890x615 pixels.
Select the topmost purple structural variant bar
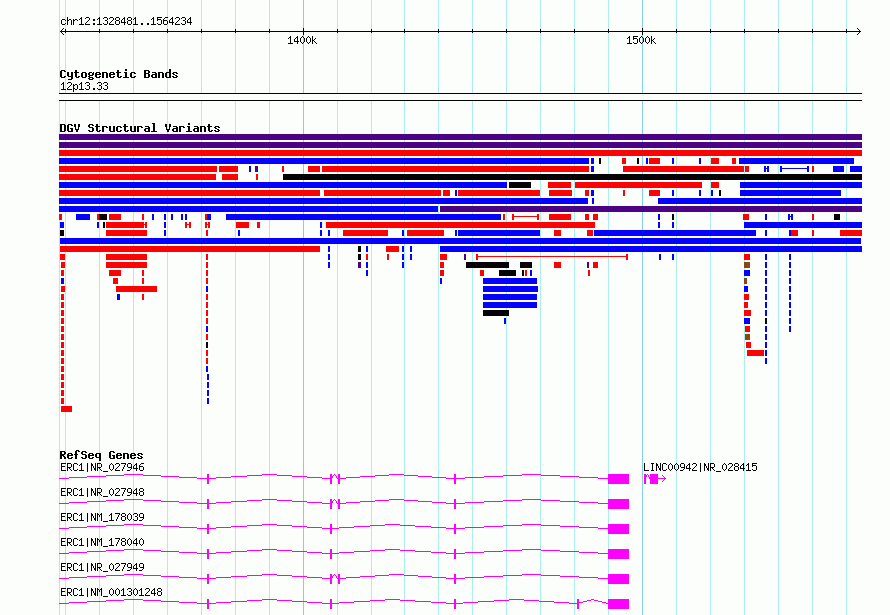pos(460,137)
